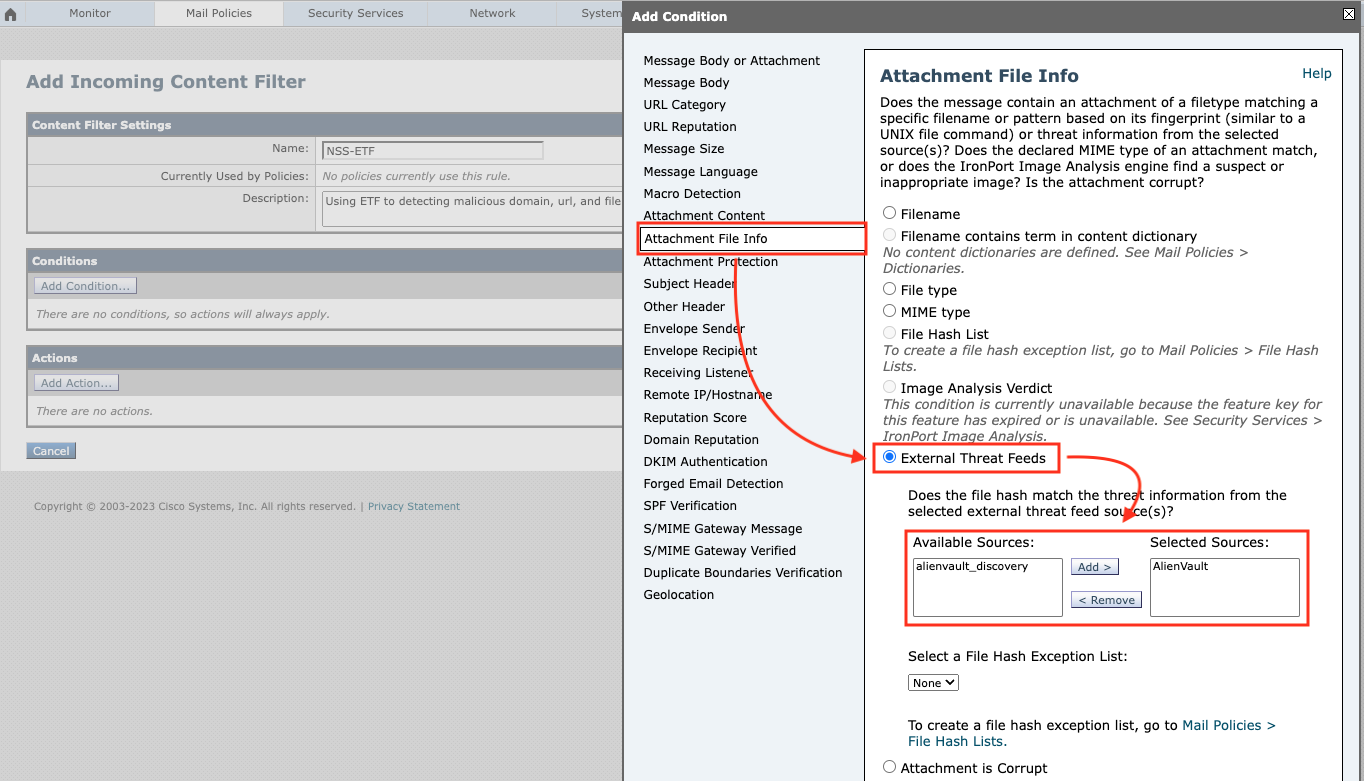
Task: Open the Help link
Action: coord(1317,73)
